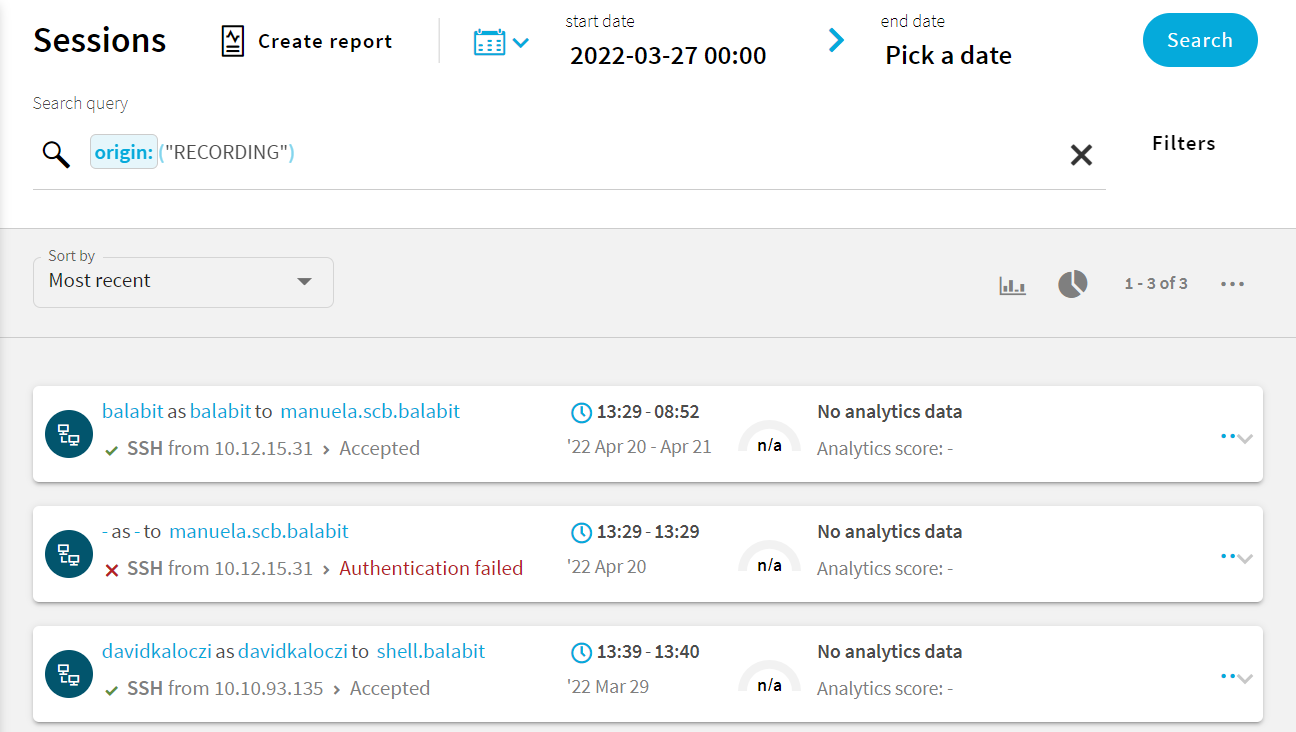Show the pie chart statistics view
Screen dimensions: 1296x732
[1073, 284]
